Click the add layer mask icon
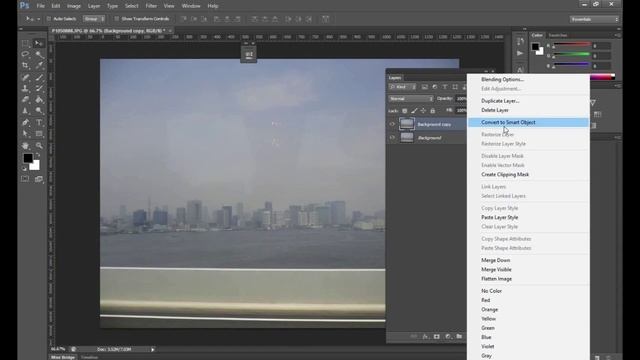 coord(437,336)
